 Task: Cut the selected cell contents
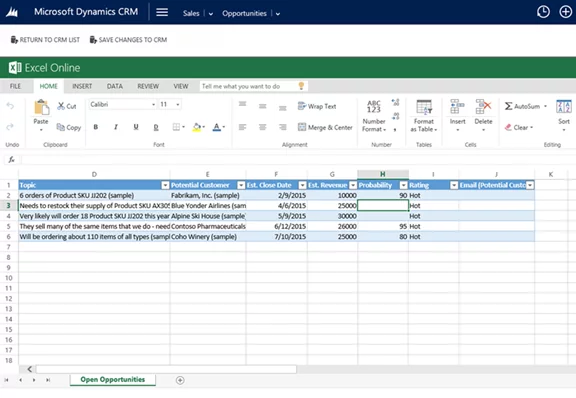(66, 106)
